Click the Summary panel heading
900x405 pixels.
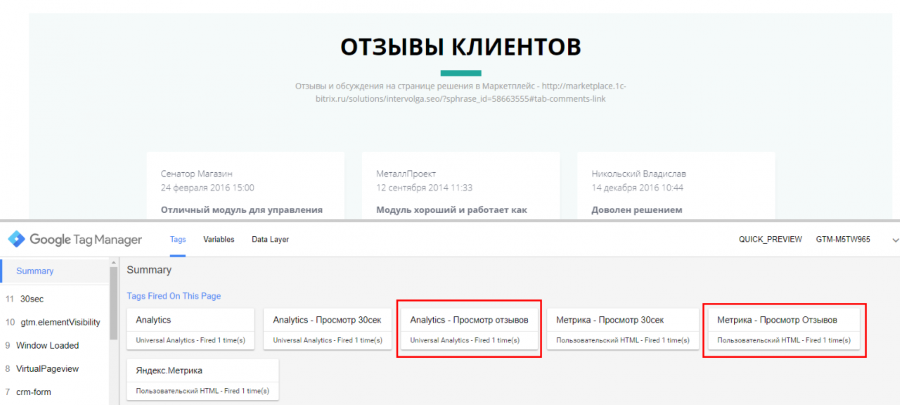[x=149, y=270]
